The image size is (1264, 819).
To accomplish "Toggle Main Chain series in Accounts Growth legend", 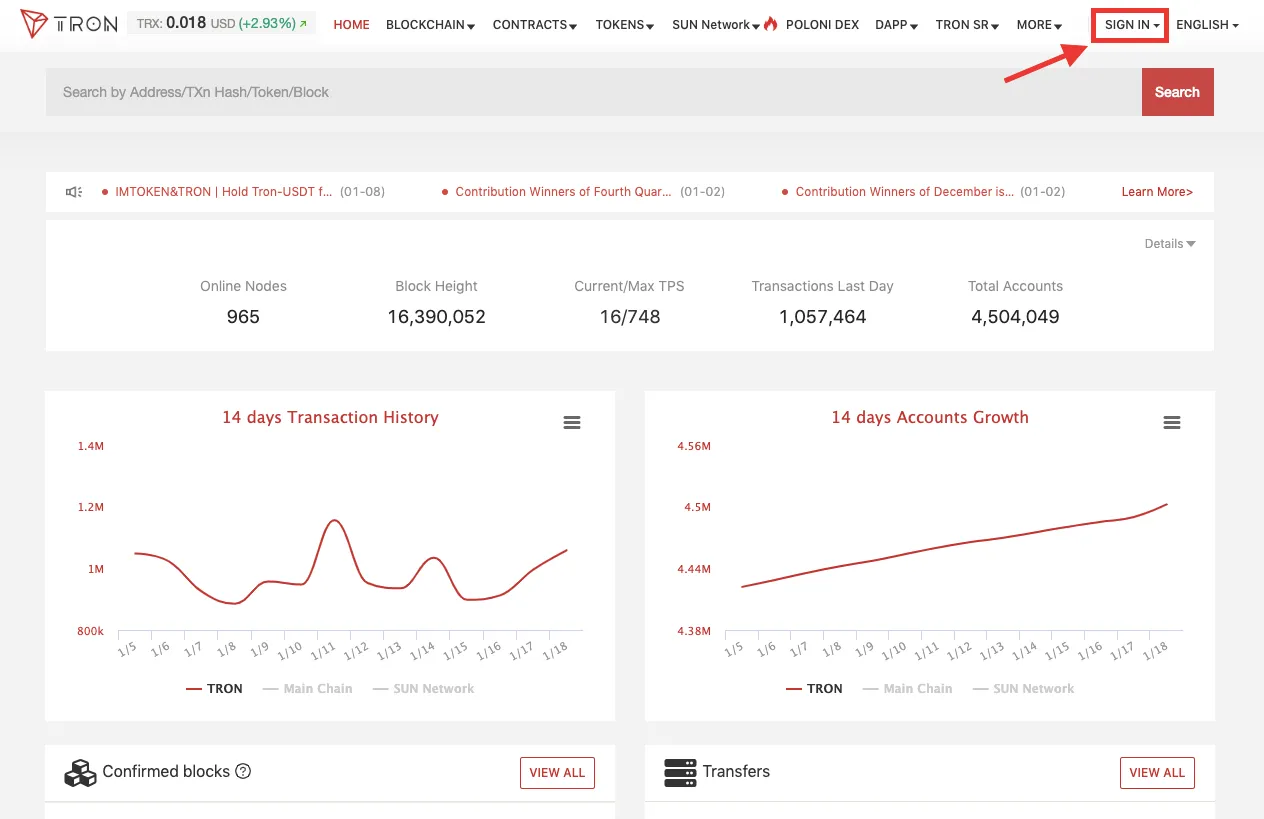I will [907, 689].
